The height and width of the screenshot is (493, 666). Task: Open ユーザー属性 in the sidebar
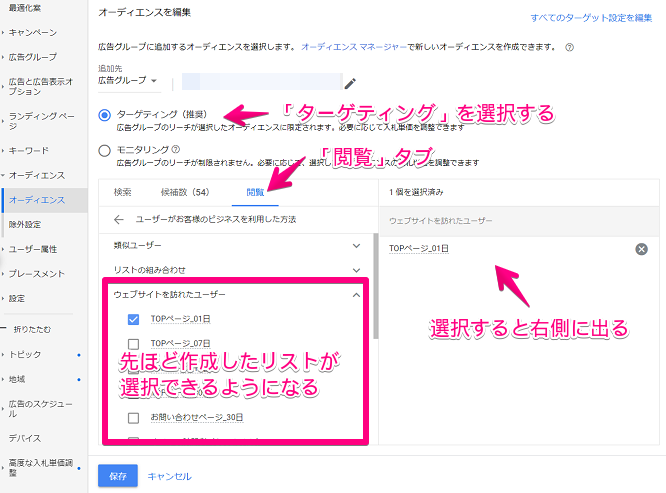(x=33, y=249)
